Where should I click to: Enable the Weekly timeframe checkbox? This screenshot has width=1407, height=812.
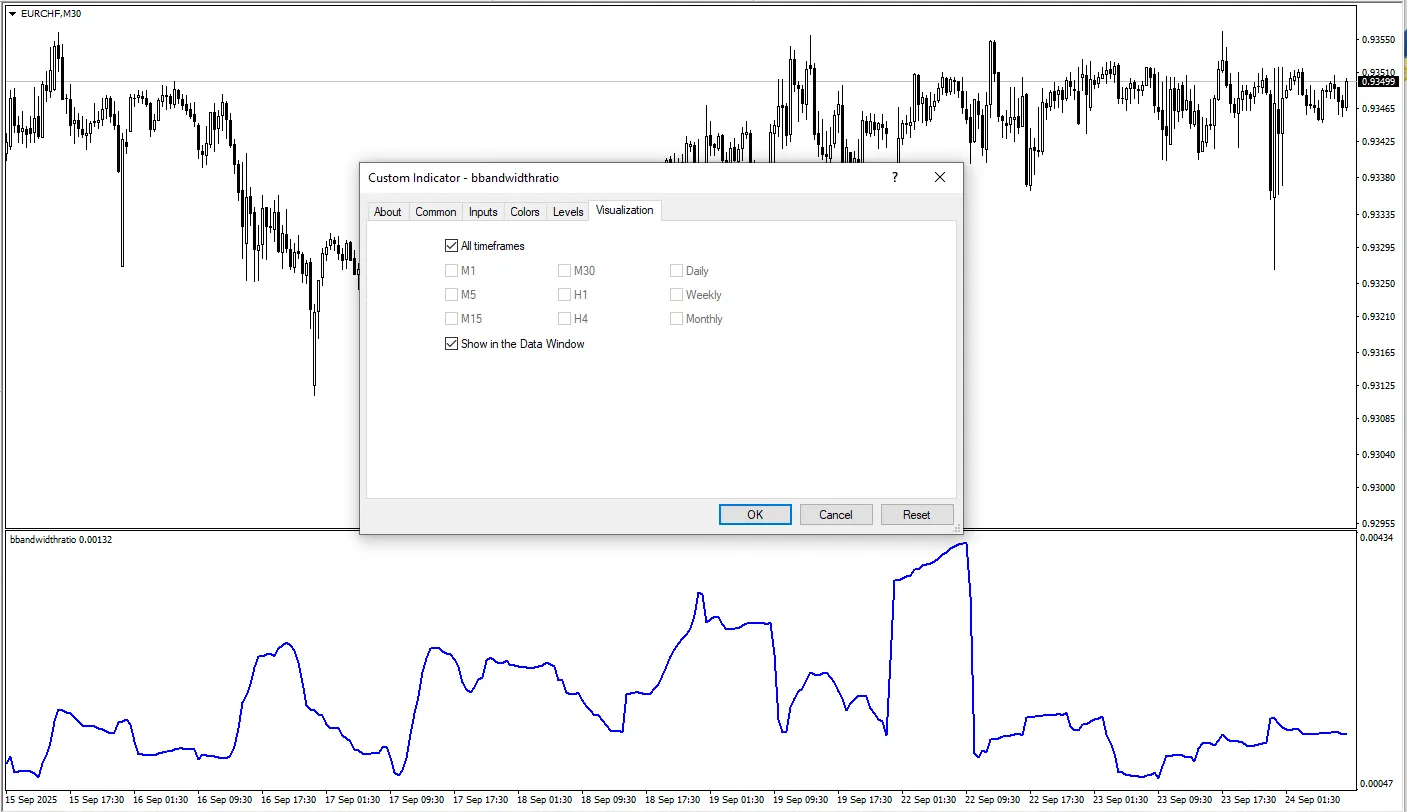click(x=676, y=295)
